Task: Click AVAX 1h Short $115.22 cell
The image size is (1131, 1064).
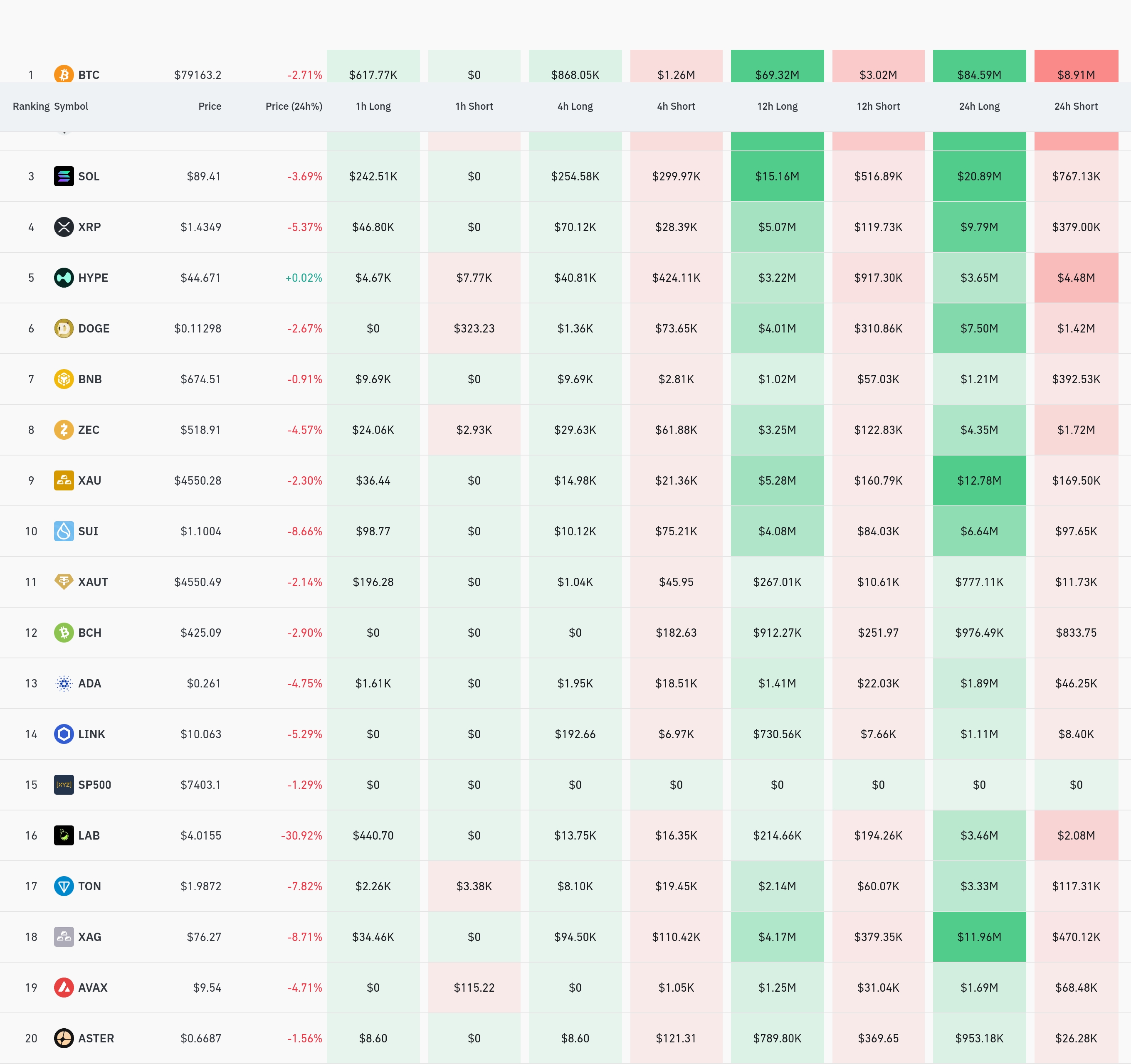Action: point(474,987)
